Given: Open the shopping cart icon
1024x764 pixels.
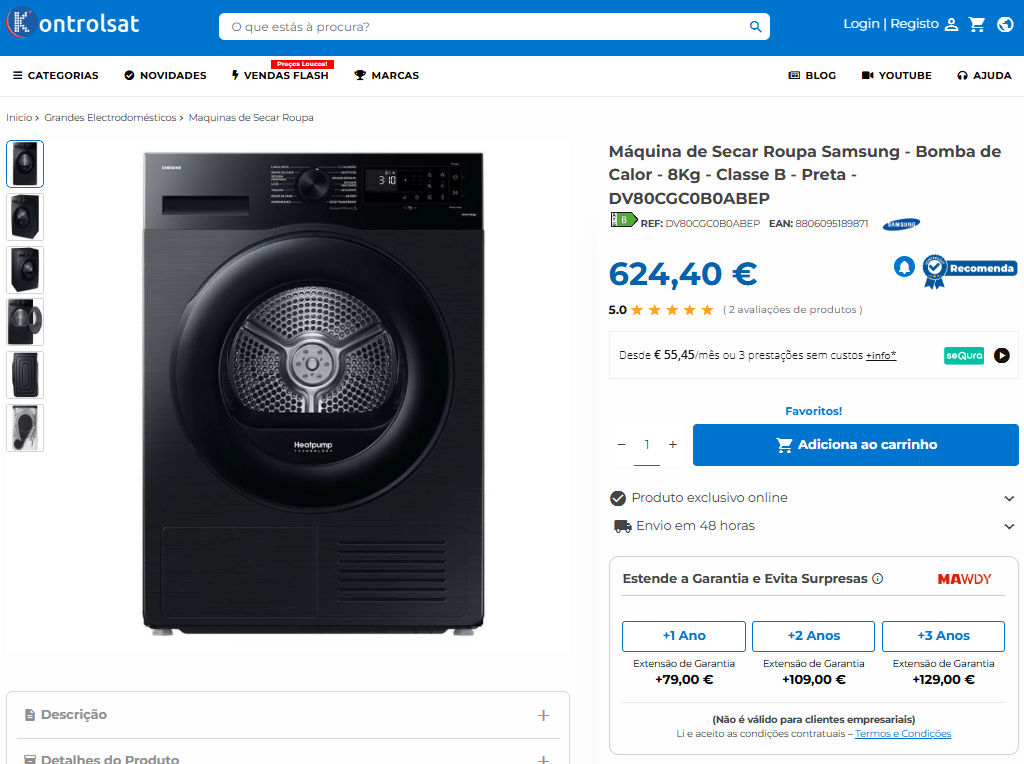Looking at the screenshot, I should (977, 24).
